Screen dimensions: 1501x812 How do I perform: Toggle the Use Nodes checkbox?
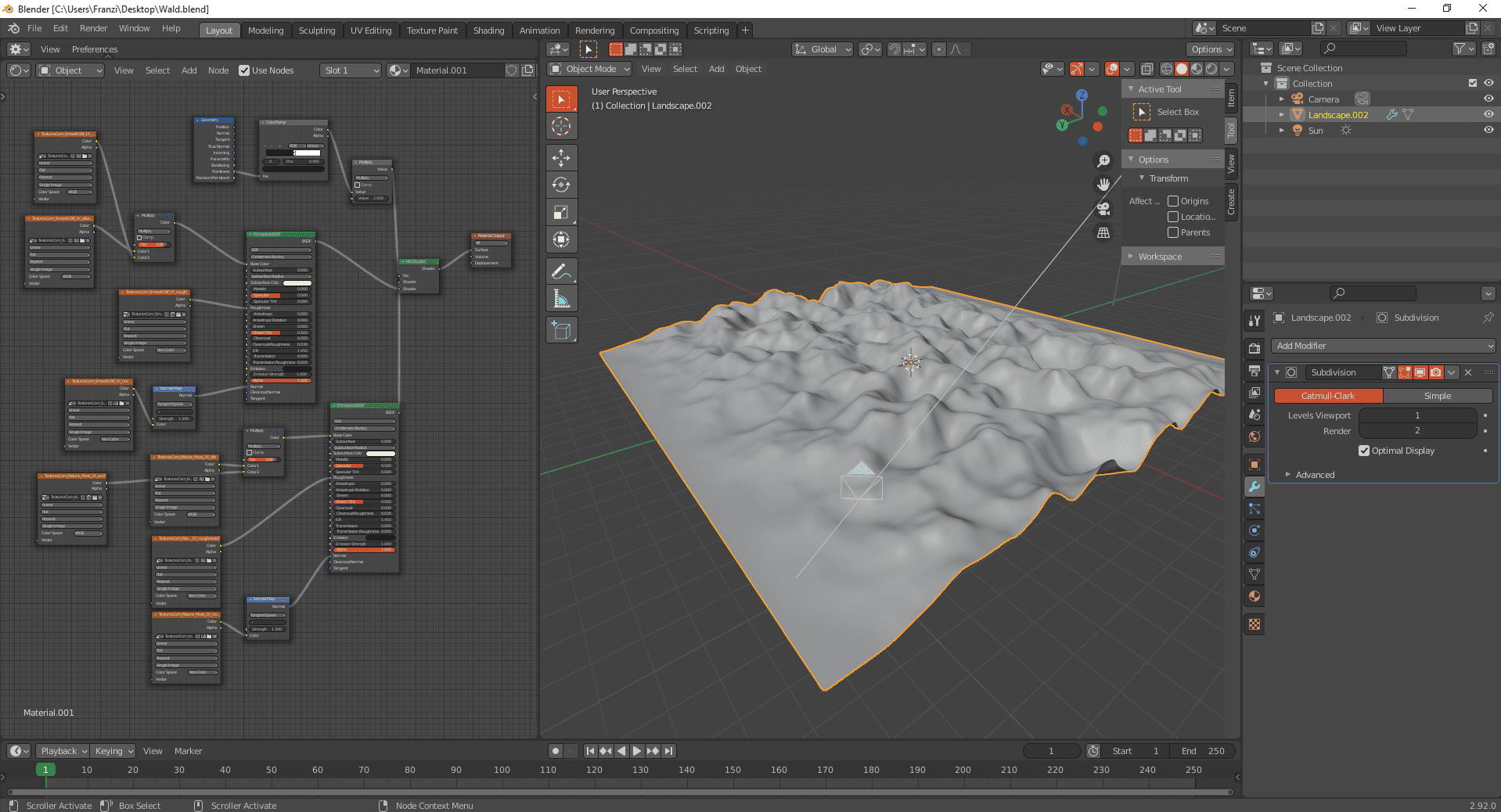(x=244, y=70)
